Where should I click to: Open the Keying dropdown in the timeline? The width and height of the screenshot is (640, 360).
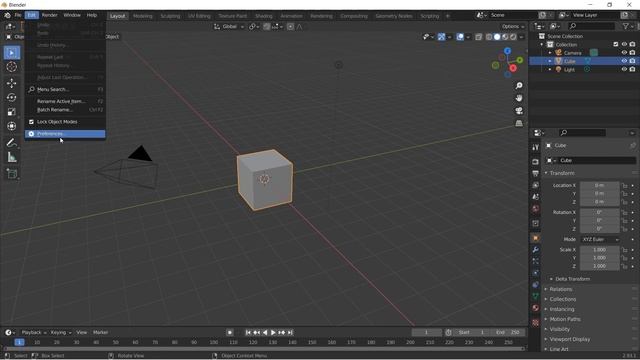pyautogui.click(x=61, y=333)
